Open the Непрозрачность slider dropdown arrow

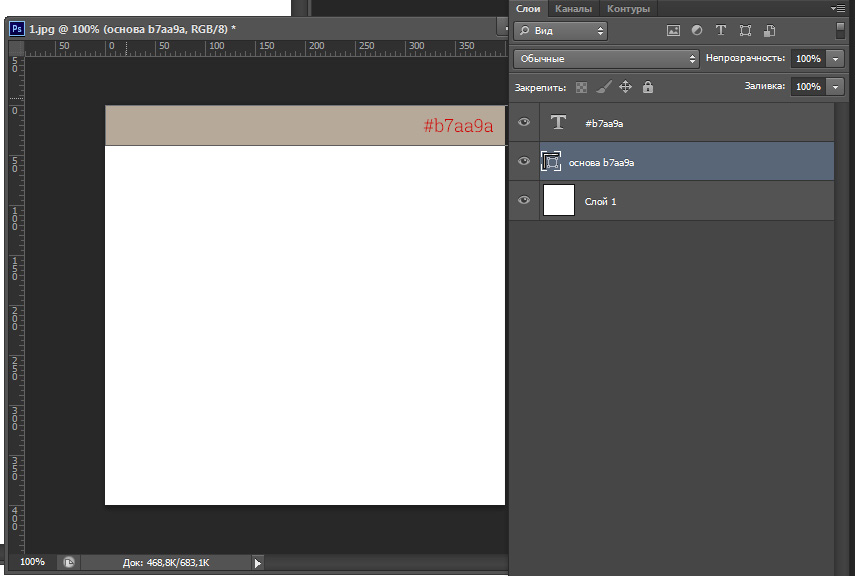tap(835, 58)
